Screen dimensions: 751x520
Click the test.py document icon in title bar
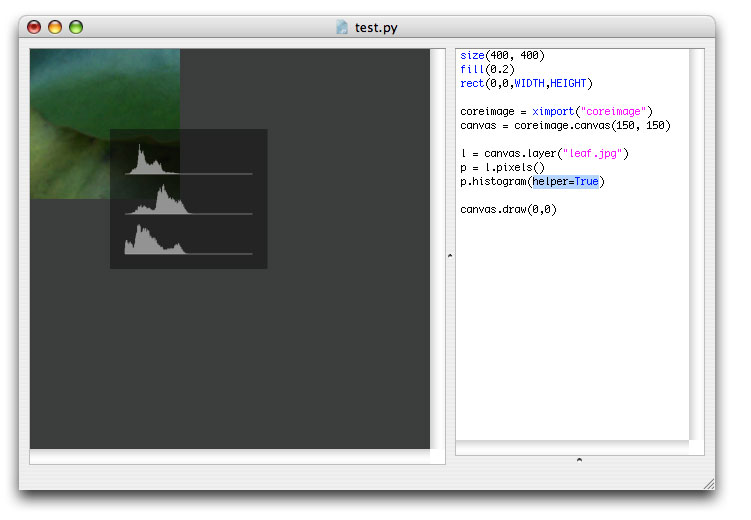coord(341,27)
